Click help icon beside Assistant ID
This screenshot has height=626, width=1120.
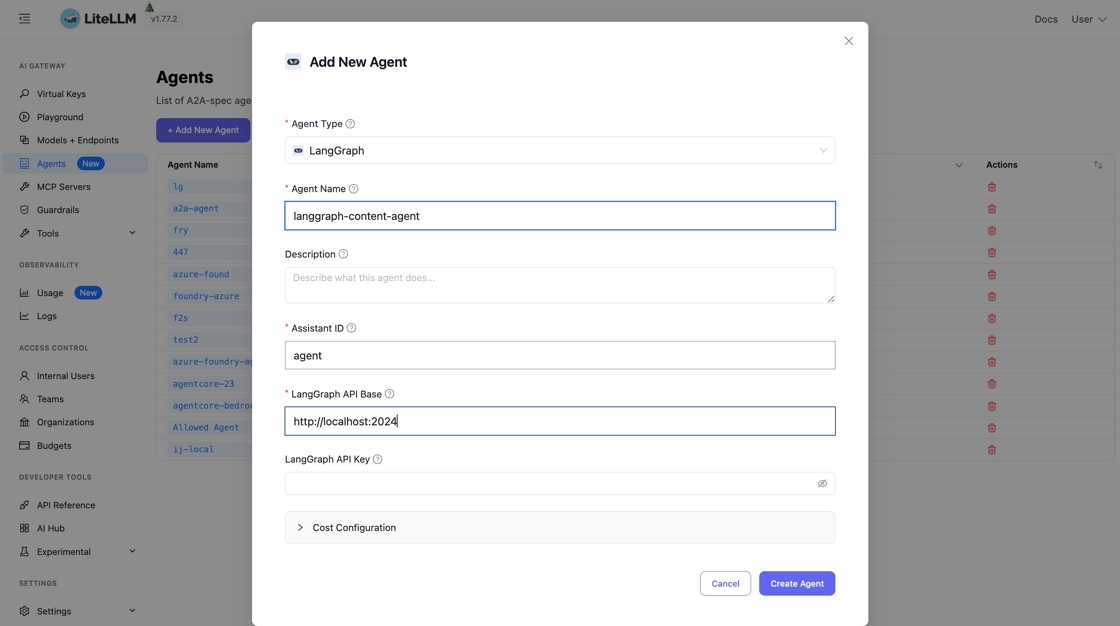coord(351,328)
